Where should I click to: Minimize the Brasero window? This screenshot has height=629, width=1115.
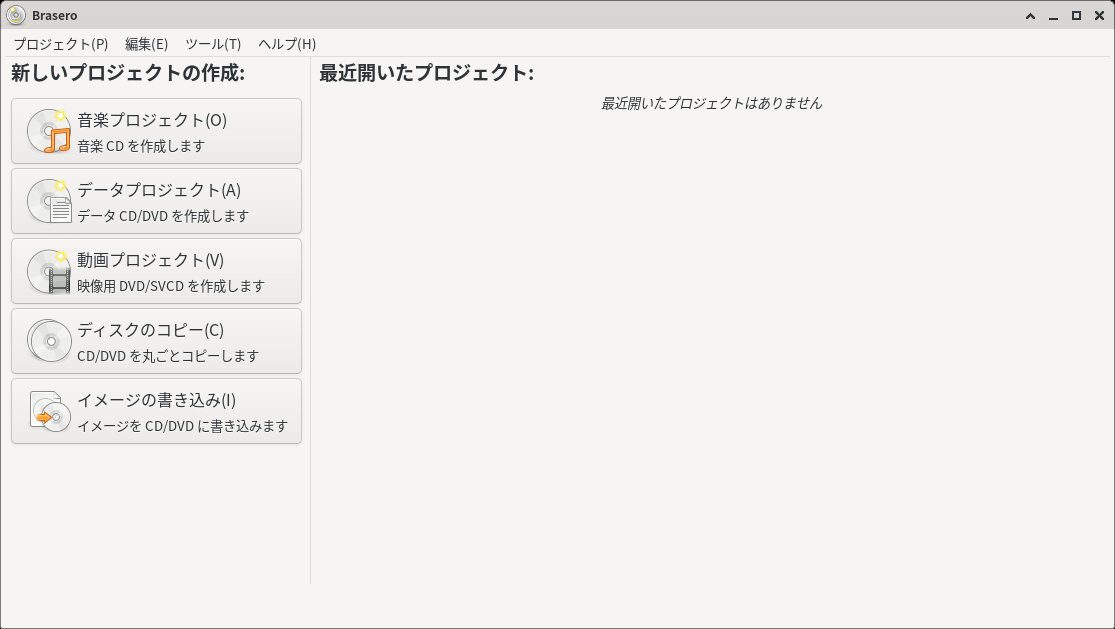(1053, 16)
